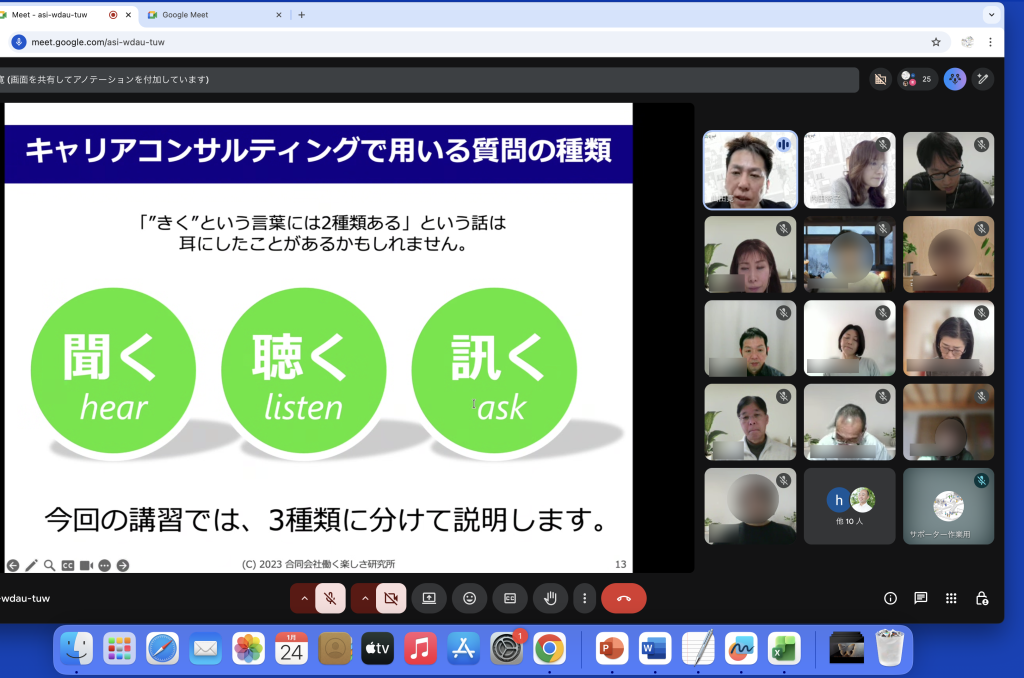Open meeting details info icon
The image size is (1024, 678).
coord(890,598)
